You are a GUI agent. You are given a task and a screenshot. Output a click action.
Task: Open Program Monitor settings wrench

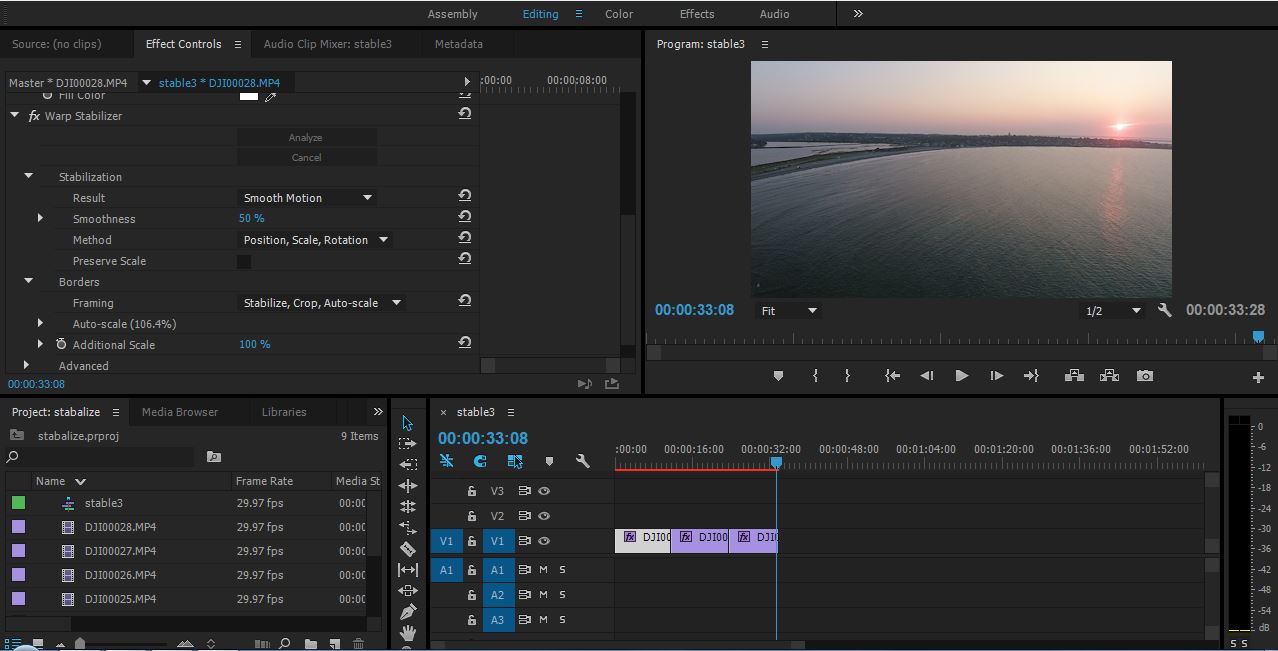[x=1164, y=310]
